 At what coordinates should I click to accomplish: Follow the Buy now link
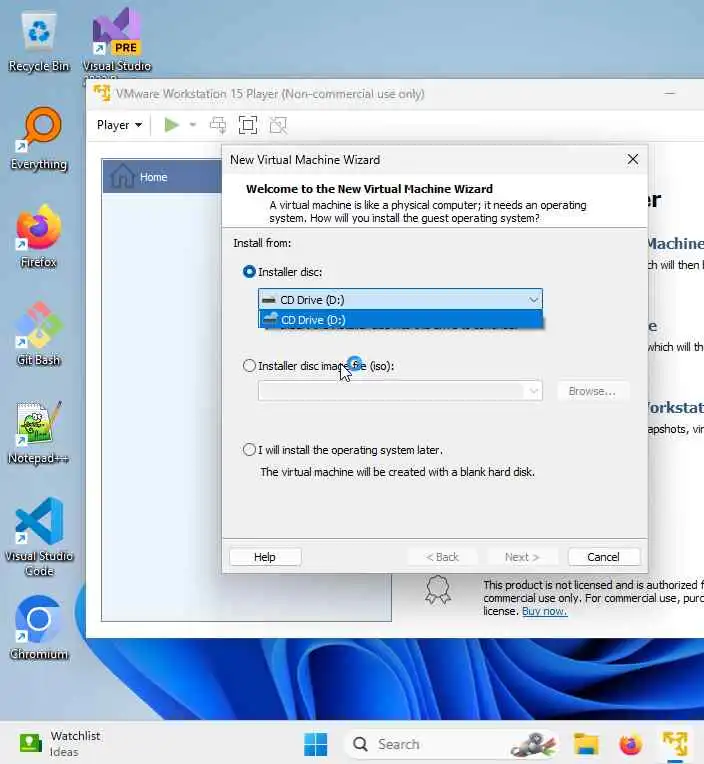coord(544,611)
